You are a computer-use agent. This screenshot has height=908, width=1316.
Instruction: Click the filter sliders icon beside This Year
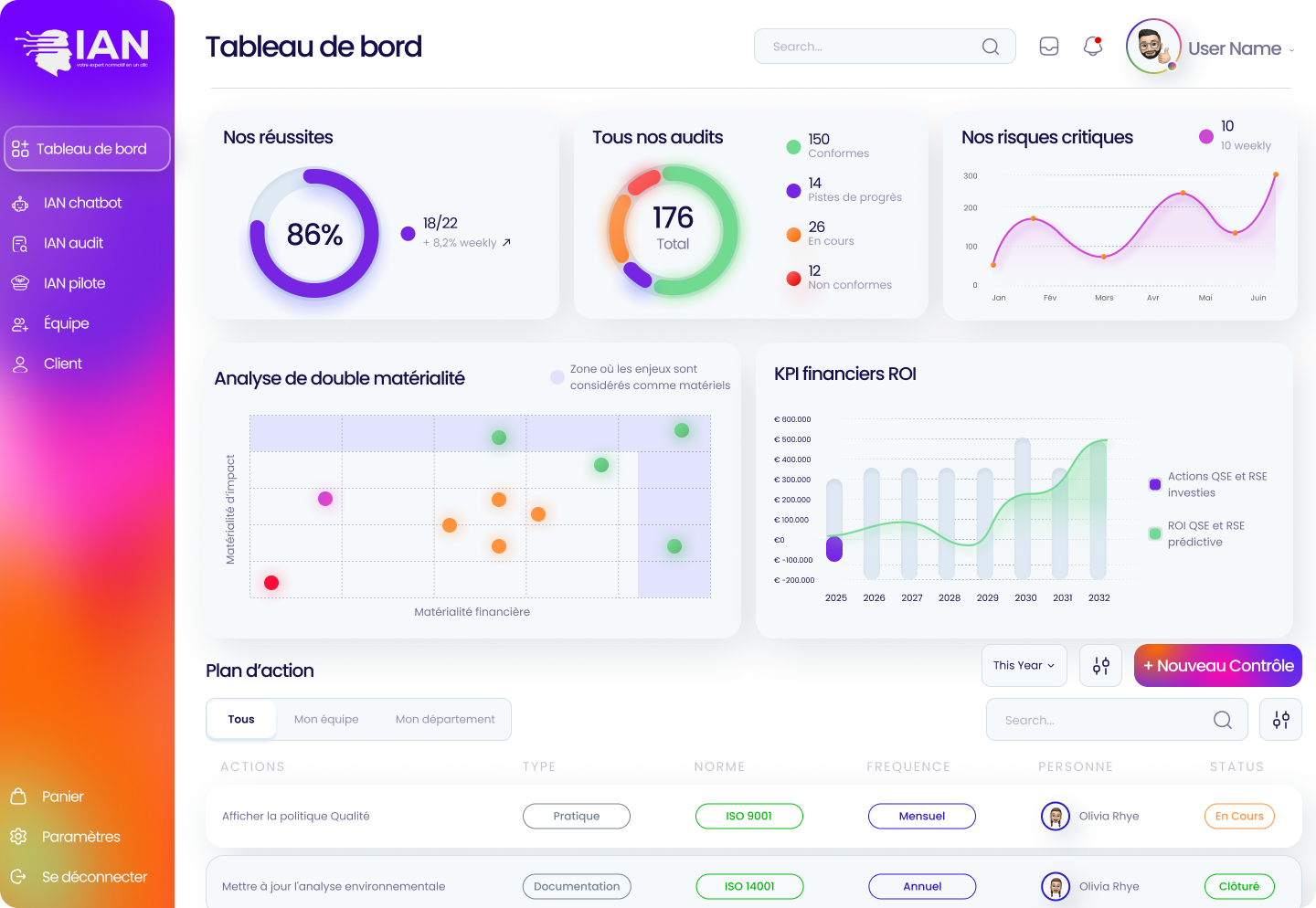1101,666
